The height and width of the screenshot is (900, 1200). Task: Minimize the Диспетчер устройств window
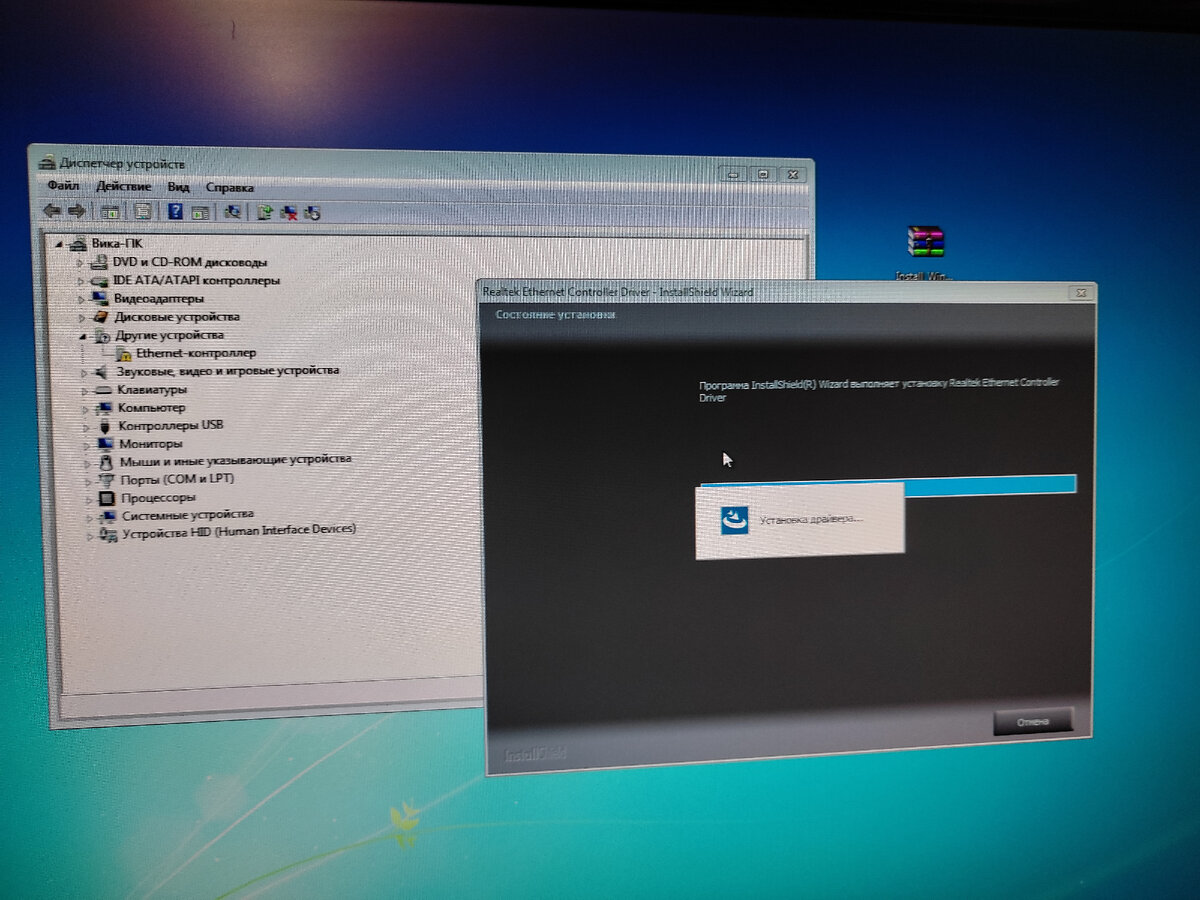(x=733, y=173)
